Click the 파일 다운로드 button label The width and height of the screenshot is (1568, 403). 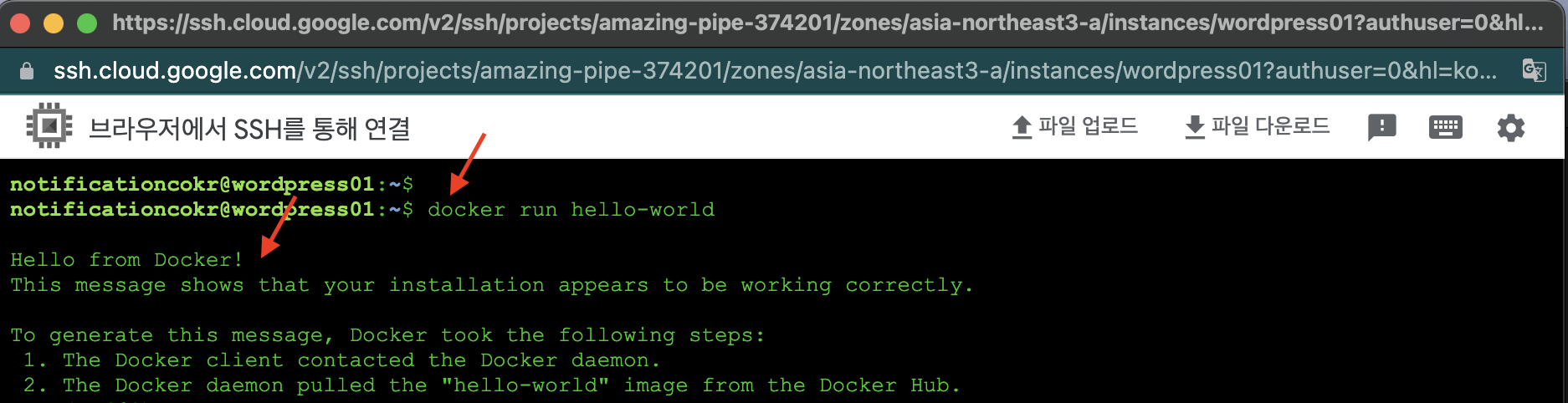click(1270, 126)
